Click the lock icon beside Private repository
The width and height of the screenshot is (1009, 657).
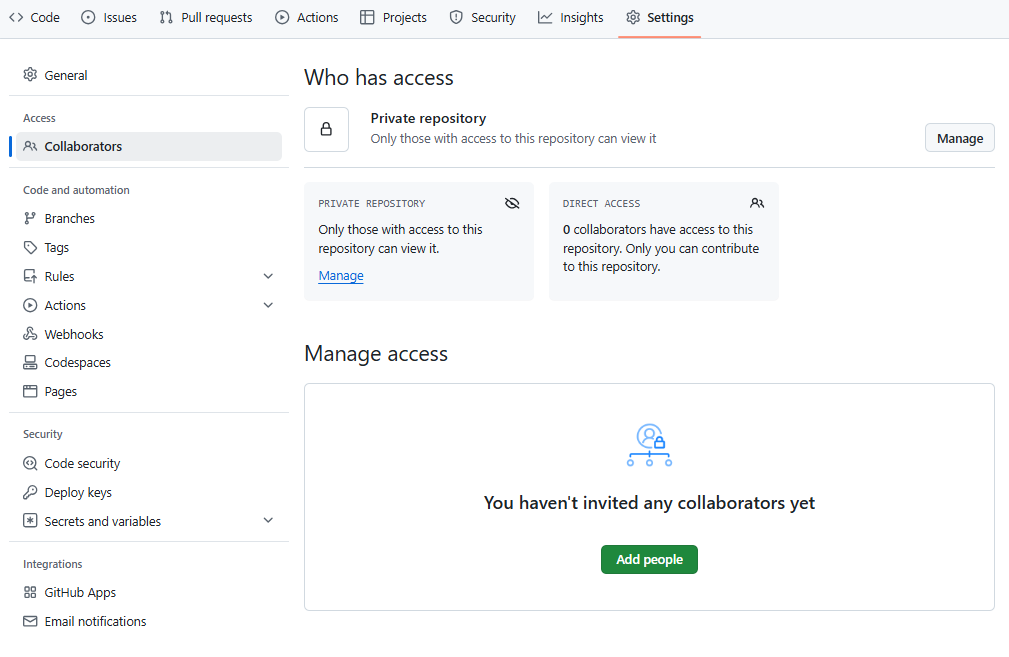point(326,130)
